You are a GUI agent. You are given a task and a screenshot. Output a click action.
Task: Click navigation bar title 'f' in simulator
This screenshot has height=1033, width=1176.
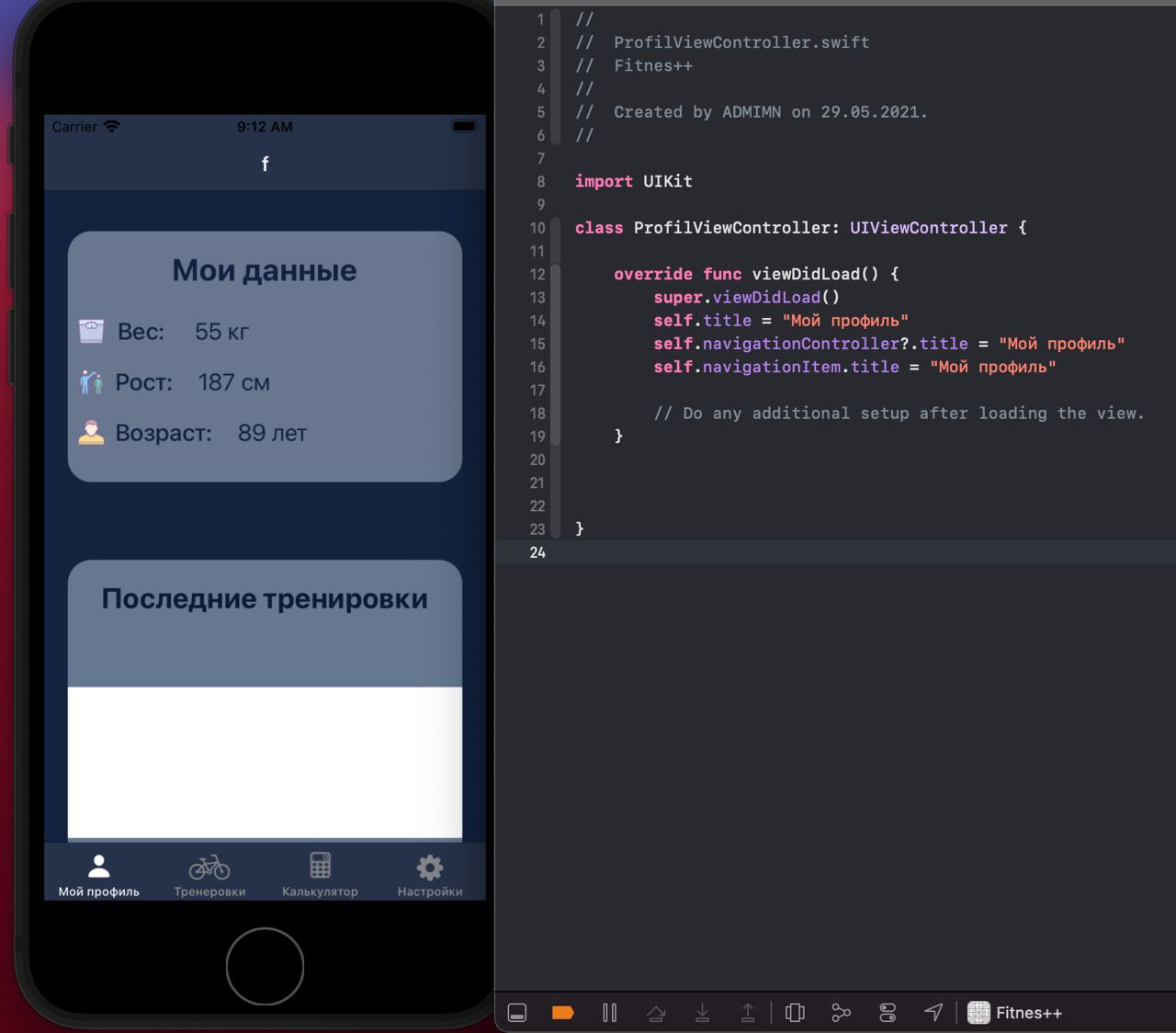click(265, 164)
